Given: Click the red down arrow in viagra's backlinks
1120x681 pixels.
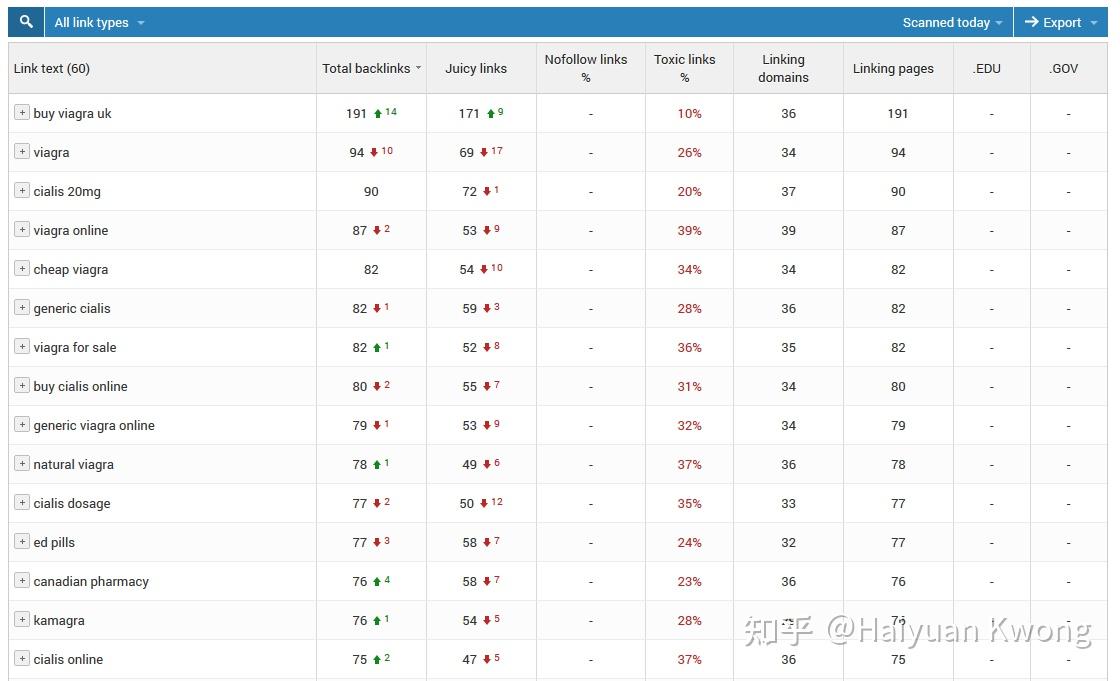Looking at the screenshot, I should coord(374,152).
